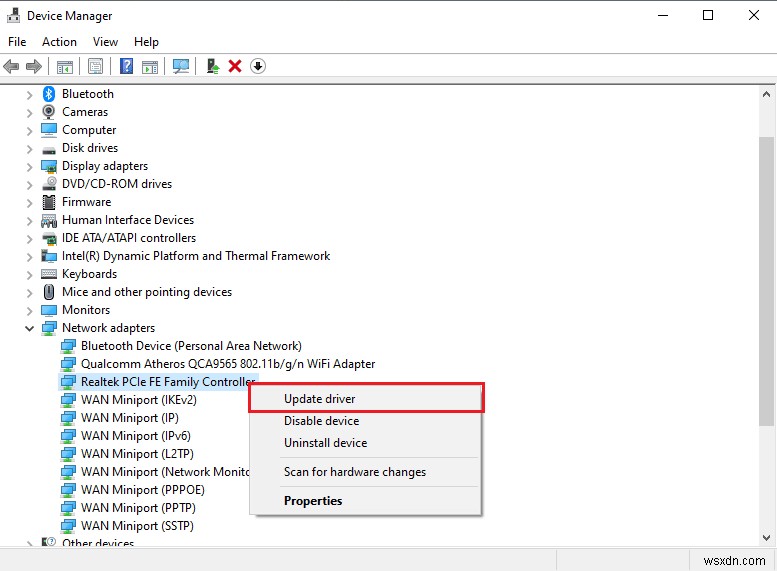Open the View menu
Screen dimensions: 777x571
click(x=105, y=42)
